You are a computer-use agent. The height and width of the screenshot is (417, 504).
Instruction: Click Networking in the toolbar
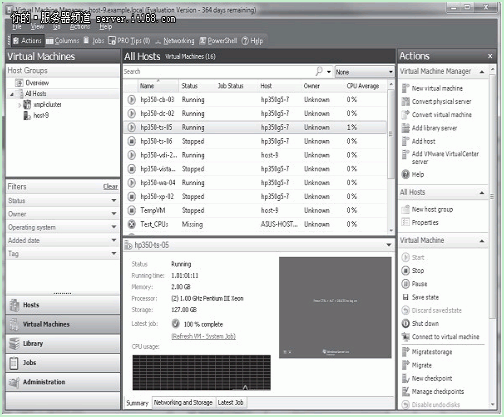[175, 41]
